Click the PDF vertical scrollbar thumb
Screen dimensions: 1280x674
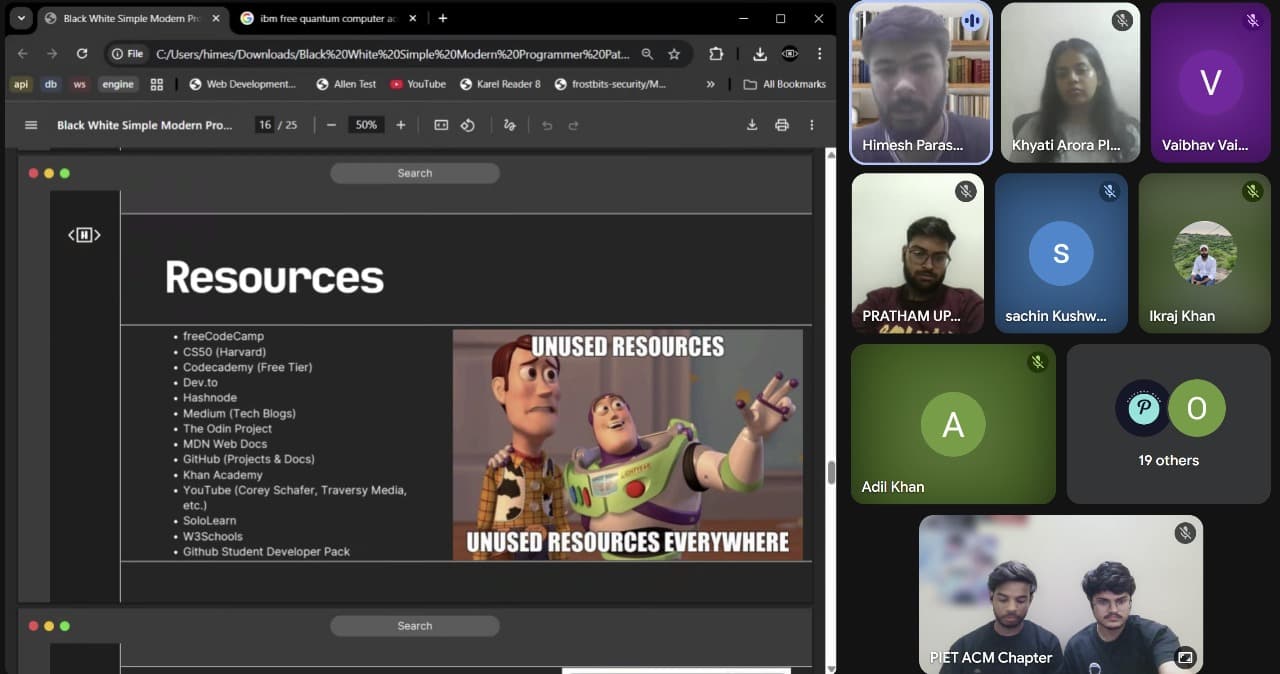pyautogui.click(x=831, y=474)
